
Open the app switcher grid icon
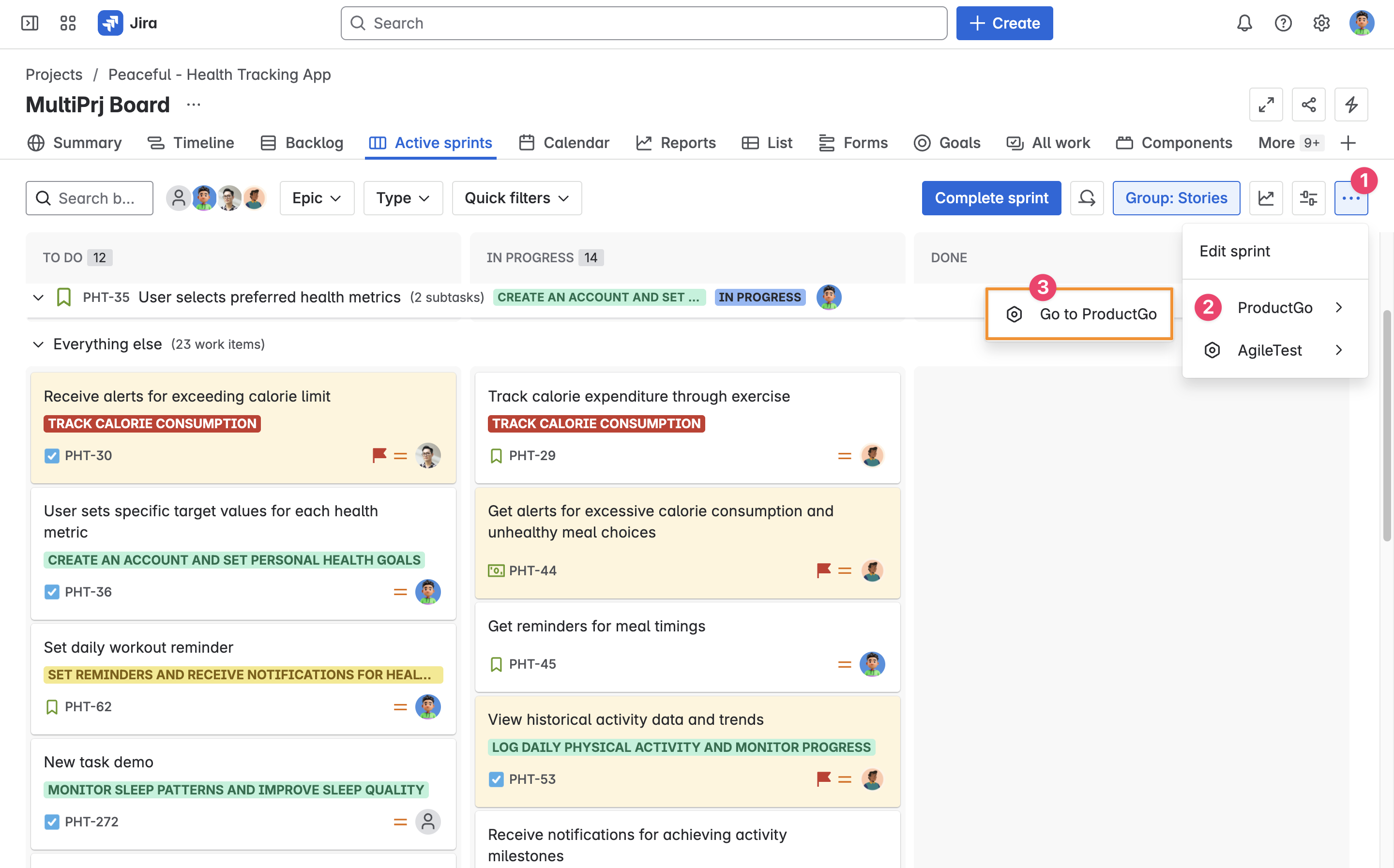click(x=68, y=23)
